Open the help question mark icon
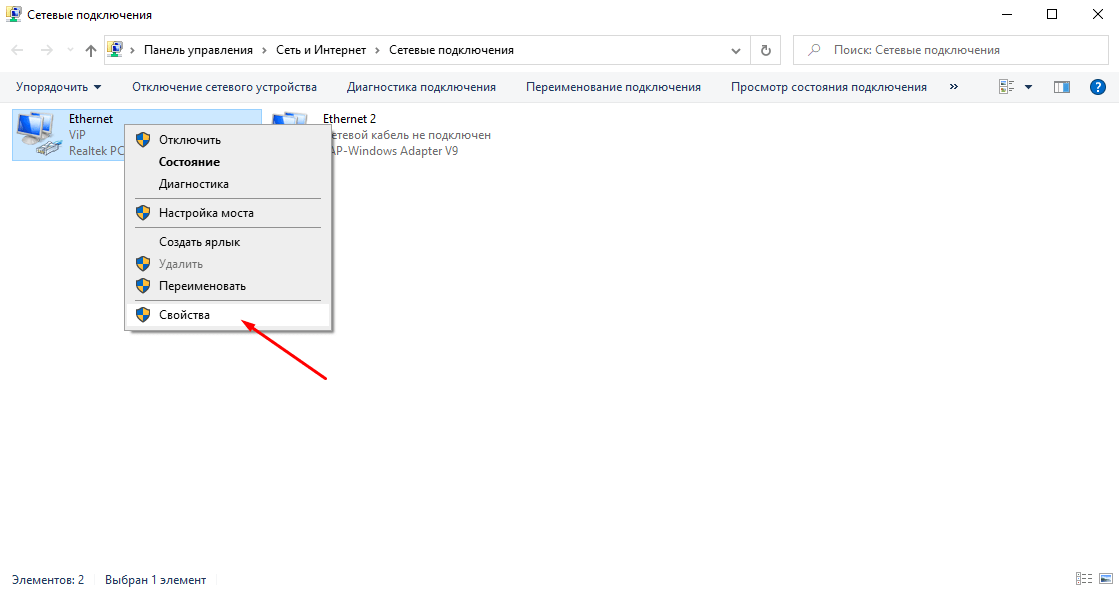The height and width of the screenshot is (589, 1119). (1096, 87)
